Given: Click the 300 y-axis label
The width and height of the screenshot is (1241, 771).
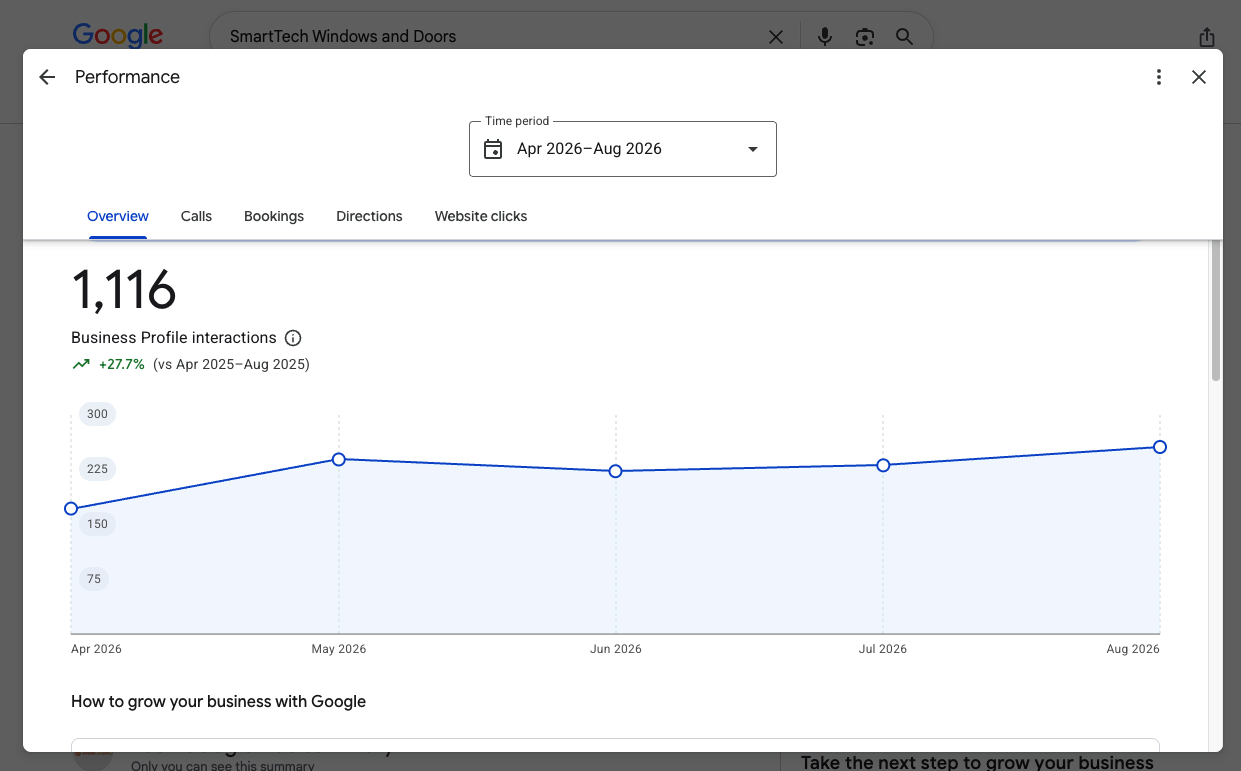Looking at the screenshot, I should click(x=97, y=414).
